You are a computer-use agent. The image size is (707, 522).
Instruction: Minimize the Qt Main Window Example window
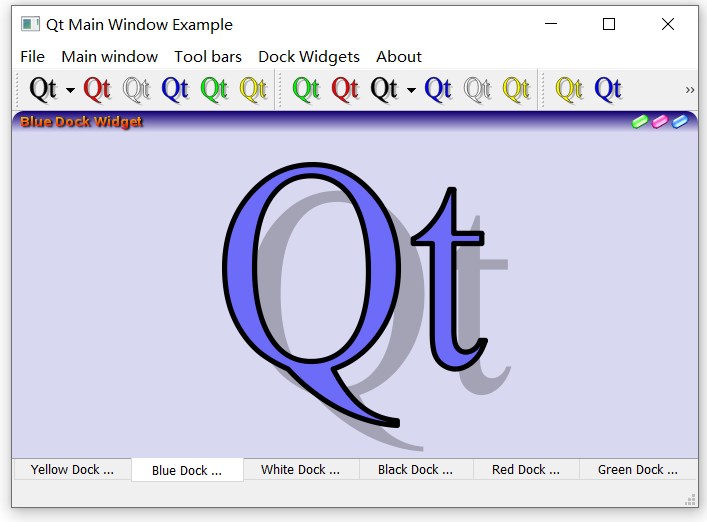[x=551, y=24]
